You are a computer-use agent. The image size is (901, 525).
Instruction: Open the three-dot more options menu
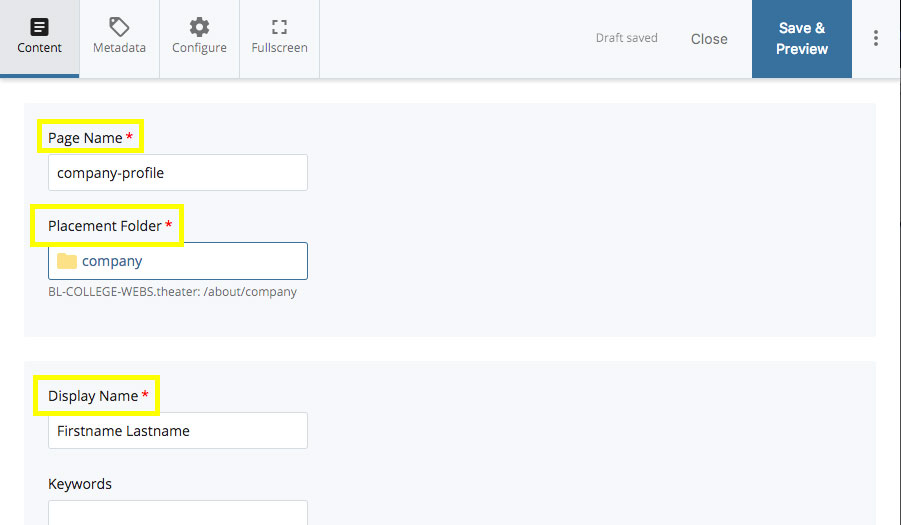coord(876,38)
